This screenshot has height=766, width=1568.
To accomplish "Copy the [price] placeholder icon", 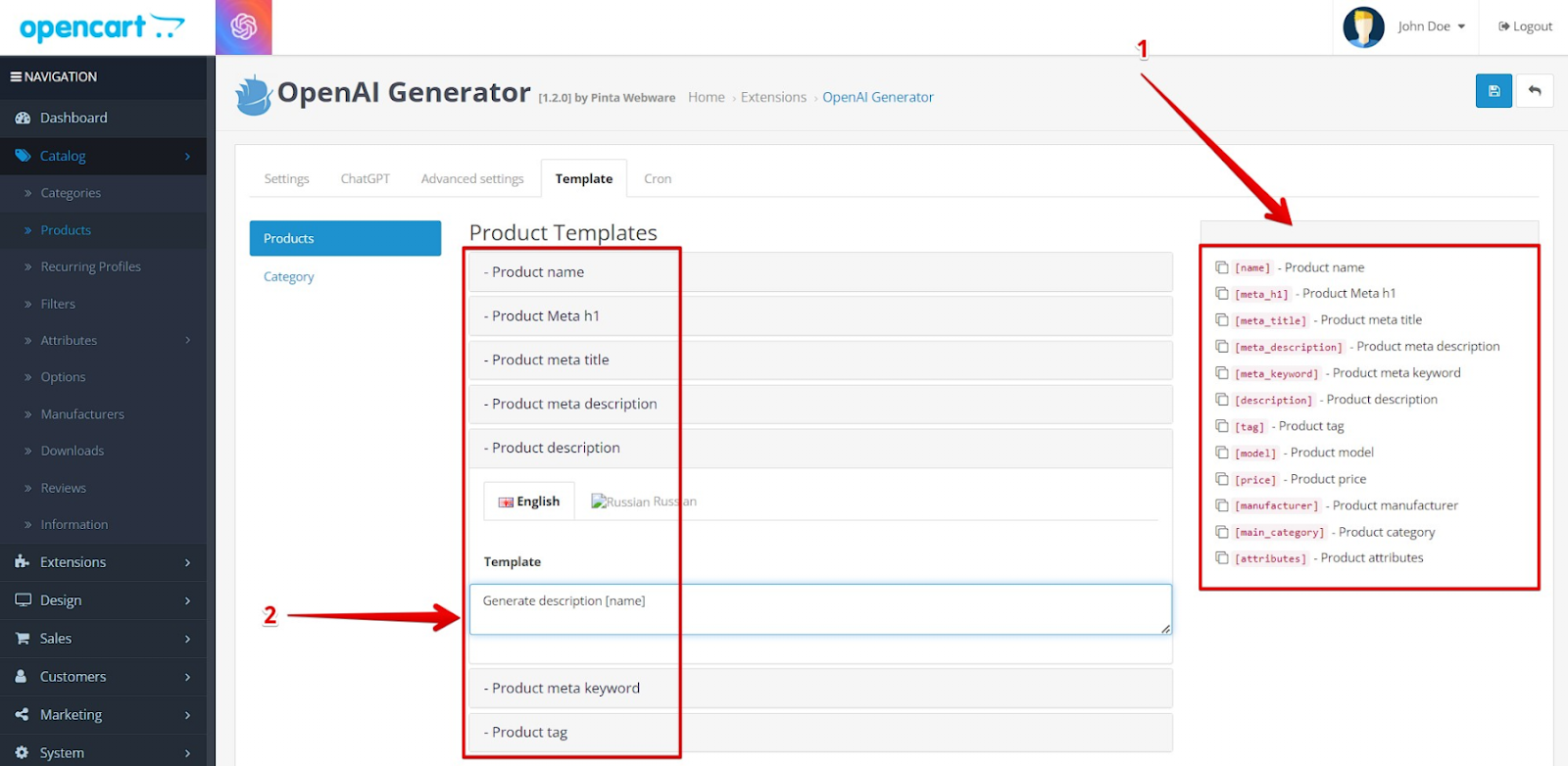I will click(1221, 478).
